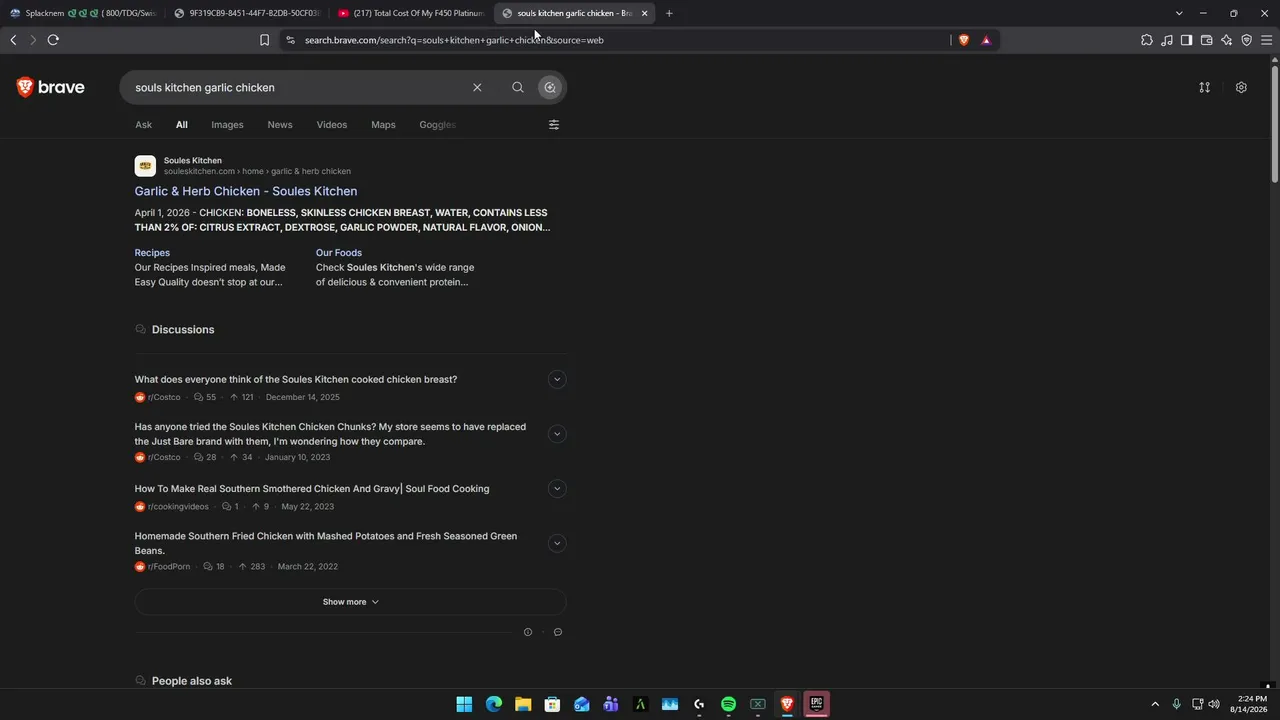Open the Homemade Southern Fried Chicken discussion title
The image size is (1280, 720).
click(x=326, y=543)
